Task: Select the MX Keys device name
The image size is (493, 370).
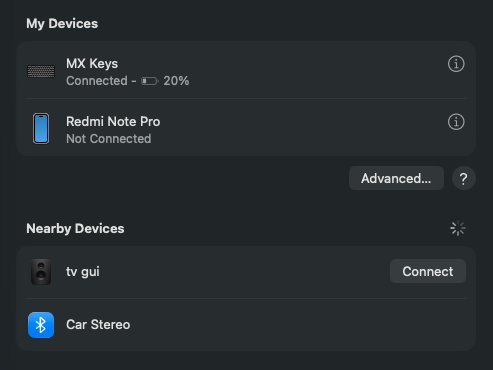Action: pyautogui.click(x=92, y=64)
